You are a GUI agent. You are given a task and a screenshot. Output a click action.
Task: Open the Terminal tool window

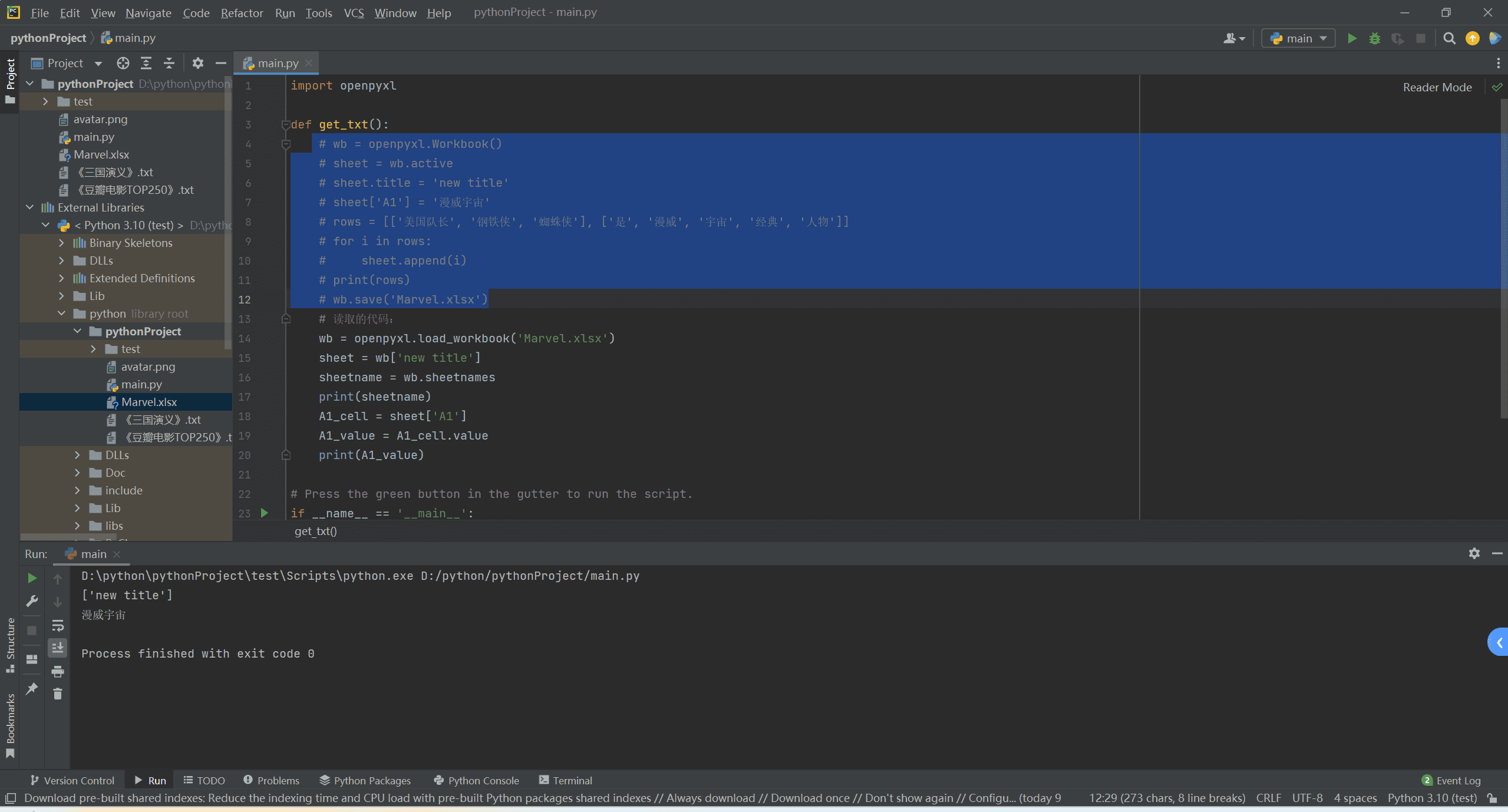565,780
